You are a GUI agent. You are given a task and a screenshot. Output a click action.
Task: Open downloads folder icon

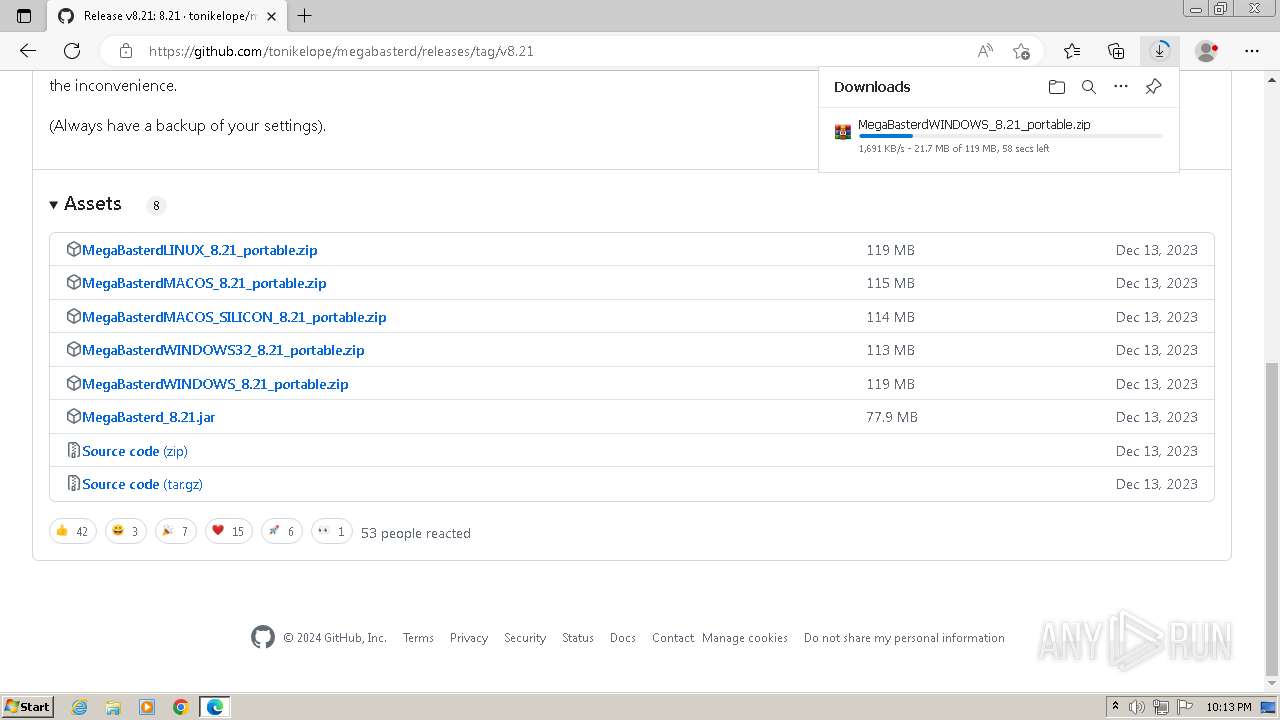[1057, 87]
